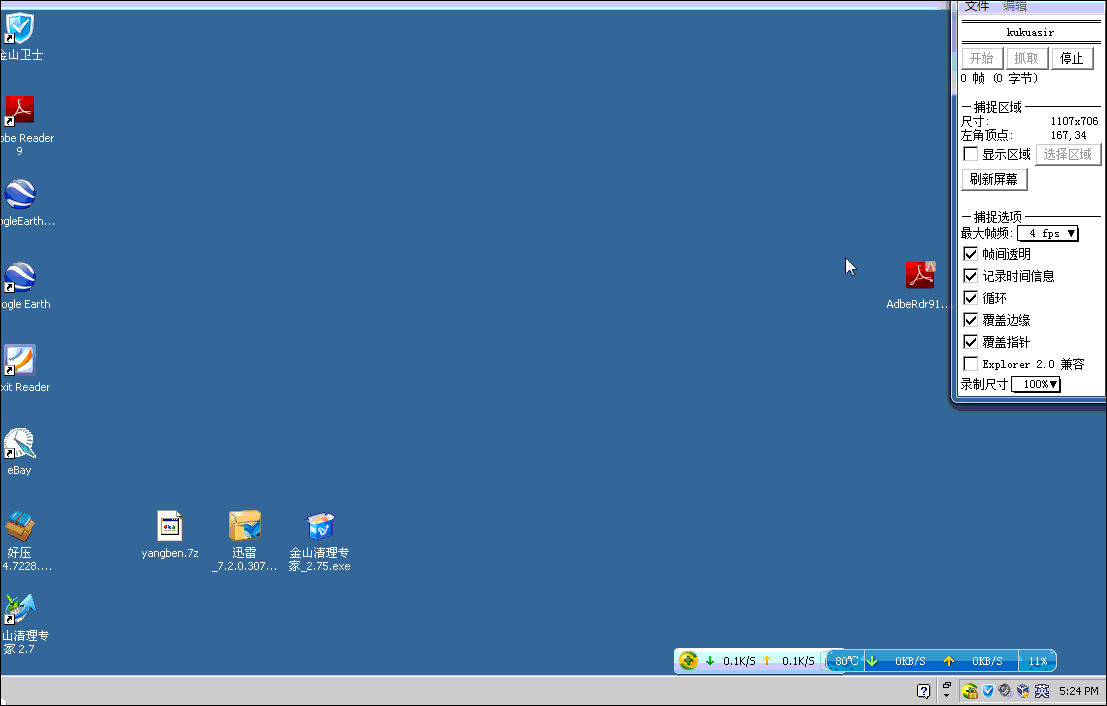Viewport: 1107px width, 706px height.
Task: Open the 编辑 menu
Action: pyautogui.click(x=1015, y=6)
